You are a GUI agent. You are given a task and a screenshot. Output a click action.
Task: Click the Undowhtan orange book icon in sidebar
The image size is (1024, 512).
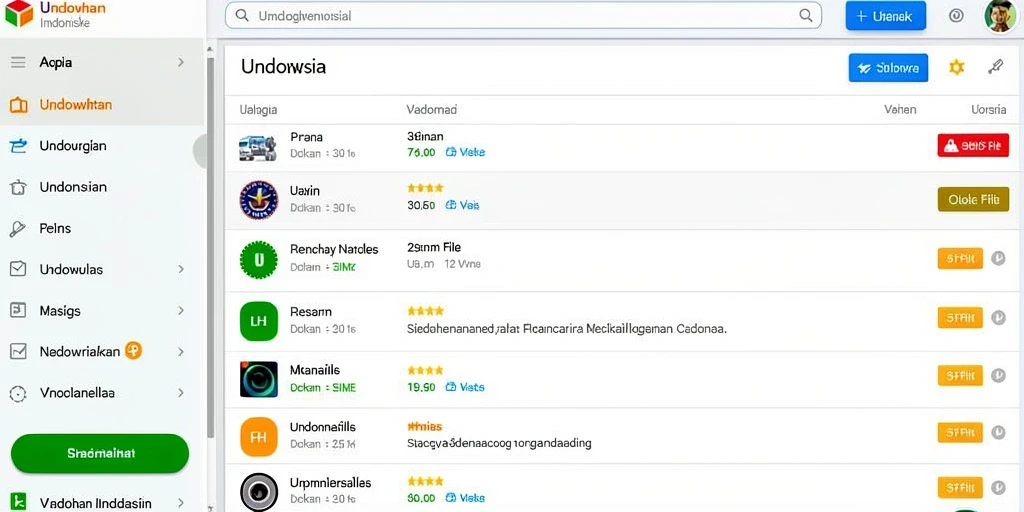pos(18,105)
